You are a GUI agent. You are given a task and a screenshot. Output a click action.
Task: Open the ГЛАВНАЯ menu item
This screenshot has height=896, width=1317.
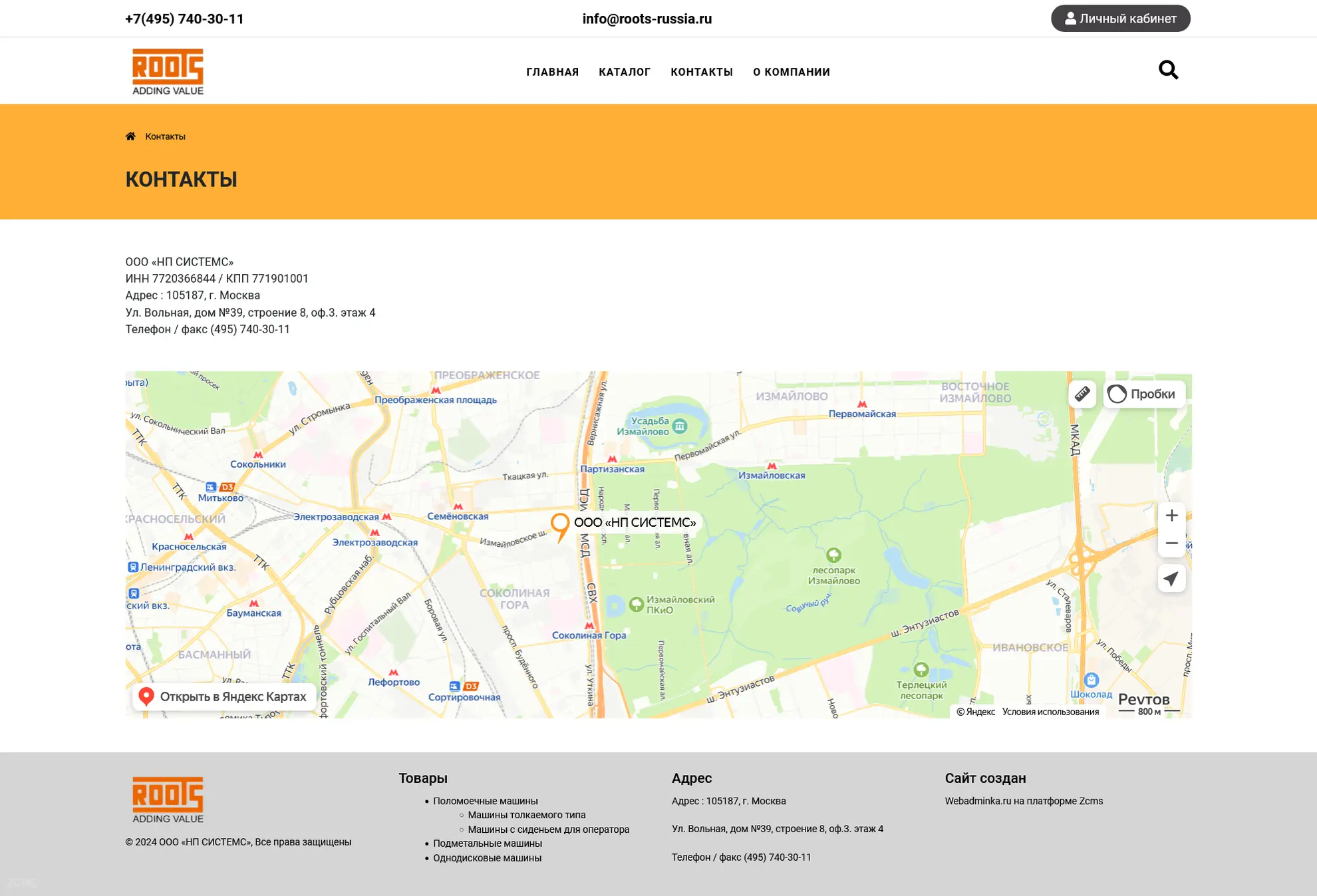[552, 72]
